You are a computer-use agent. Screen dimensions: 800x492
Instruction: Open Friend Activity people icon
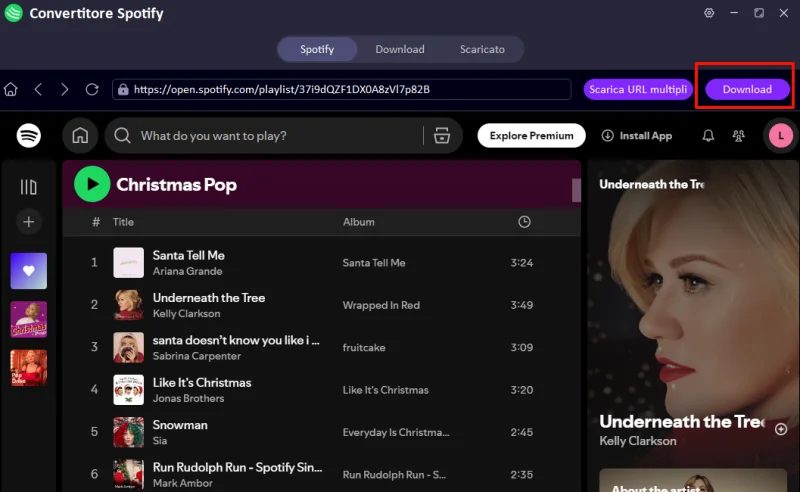[738, 136]
